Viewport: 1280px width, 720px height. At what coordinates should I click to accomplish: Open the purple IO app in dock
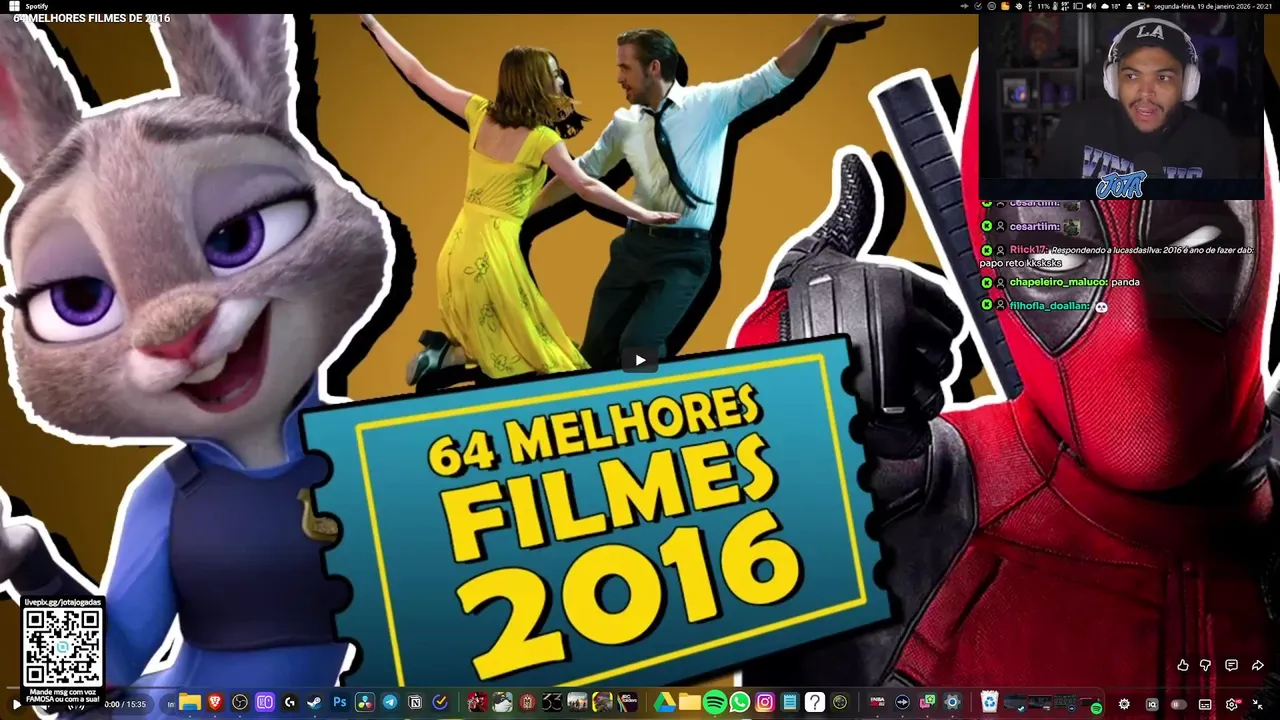(265, 702)
